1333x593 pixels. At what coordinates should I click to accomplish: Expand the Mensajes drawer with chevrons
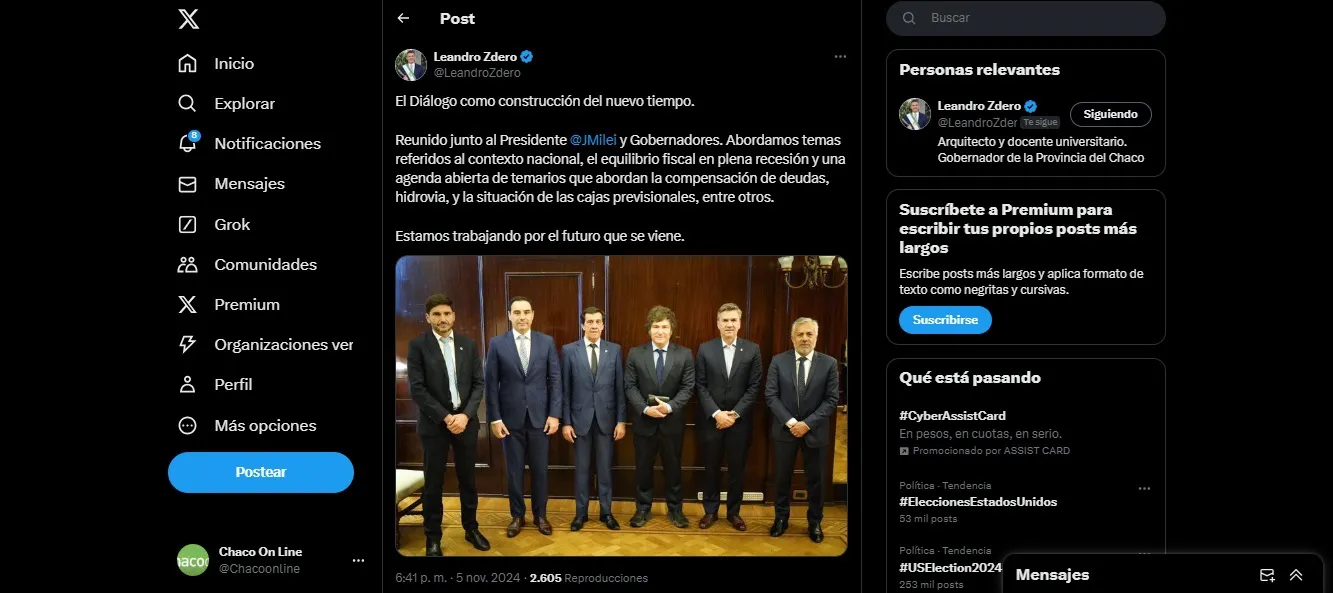tap(1296, 575)
